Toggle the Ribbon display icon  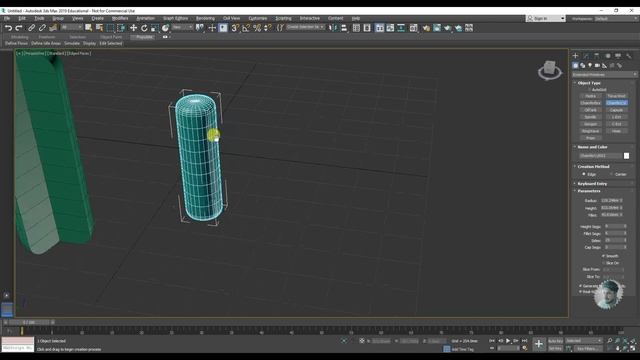[x=380, y=28]
